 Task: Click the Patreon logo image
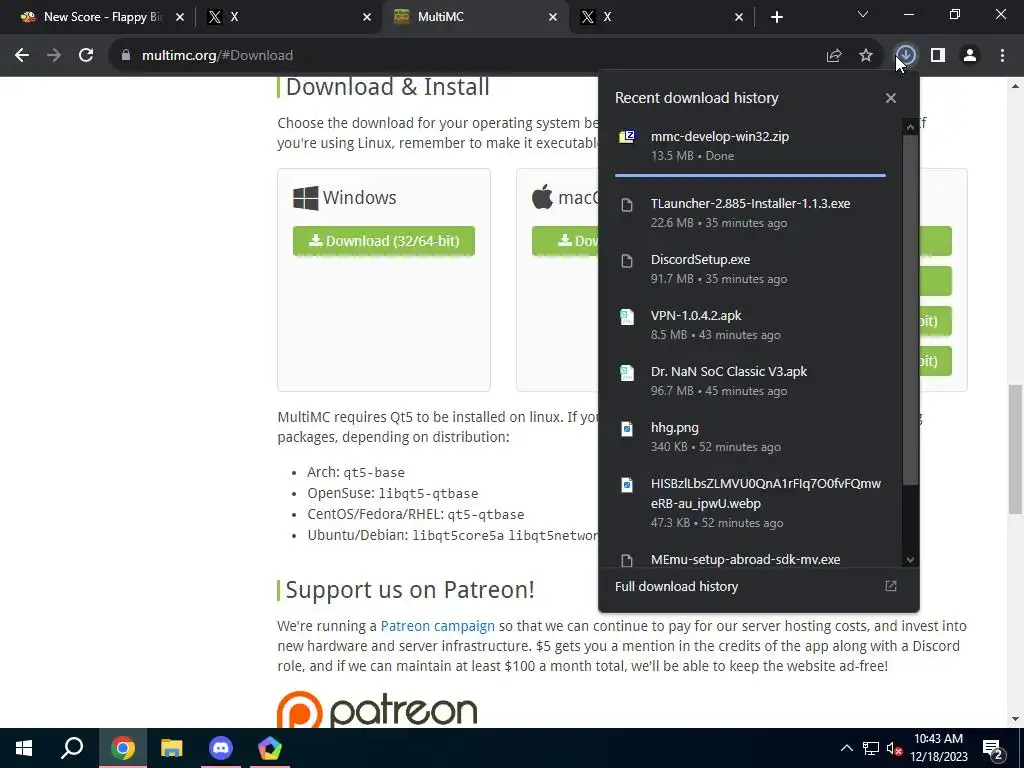(x=377, y=710)
